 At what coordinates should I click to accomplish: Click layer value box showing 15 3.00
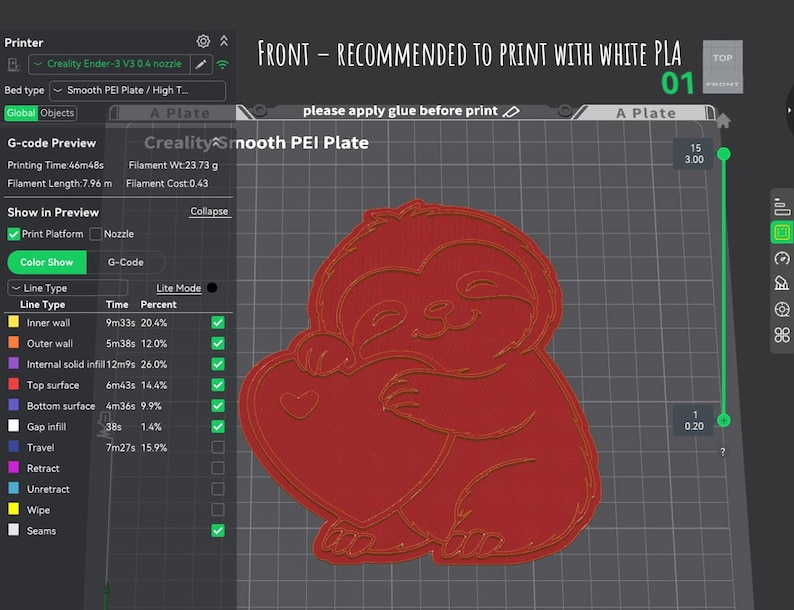(693, 153)
